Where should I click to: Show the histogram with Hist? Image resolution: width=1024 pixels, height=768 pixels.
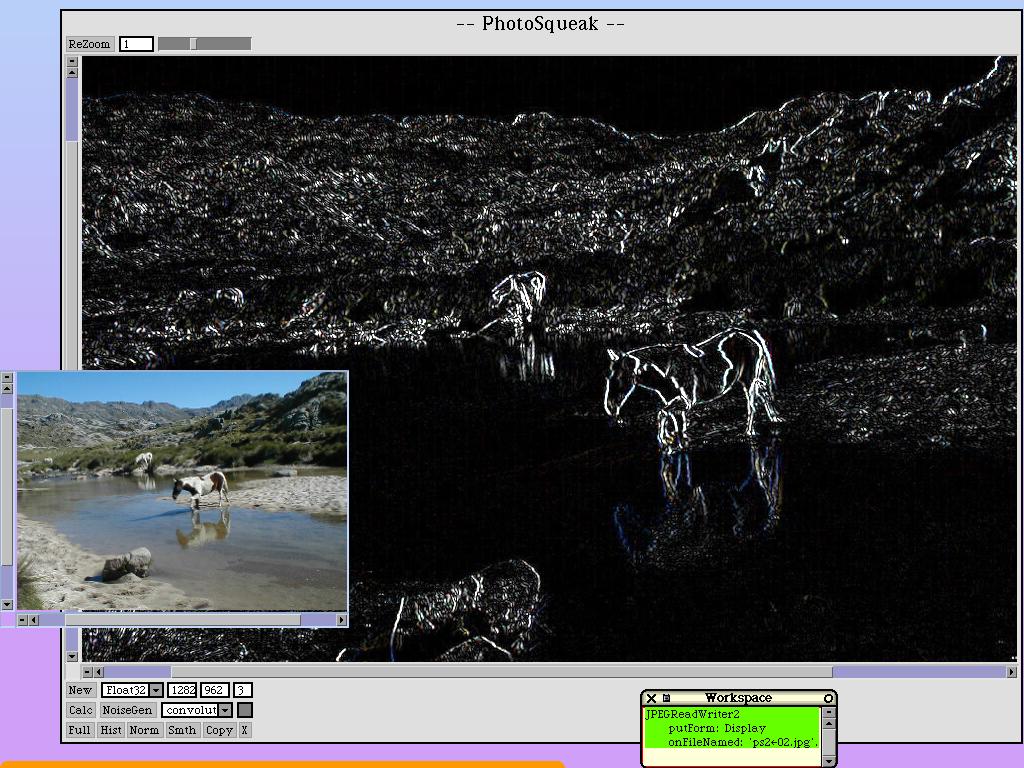pos(110,730)
